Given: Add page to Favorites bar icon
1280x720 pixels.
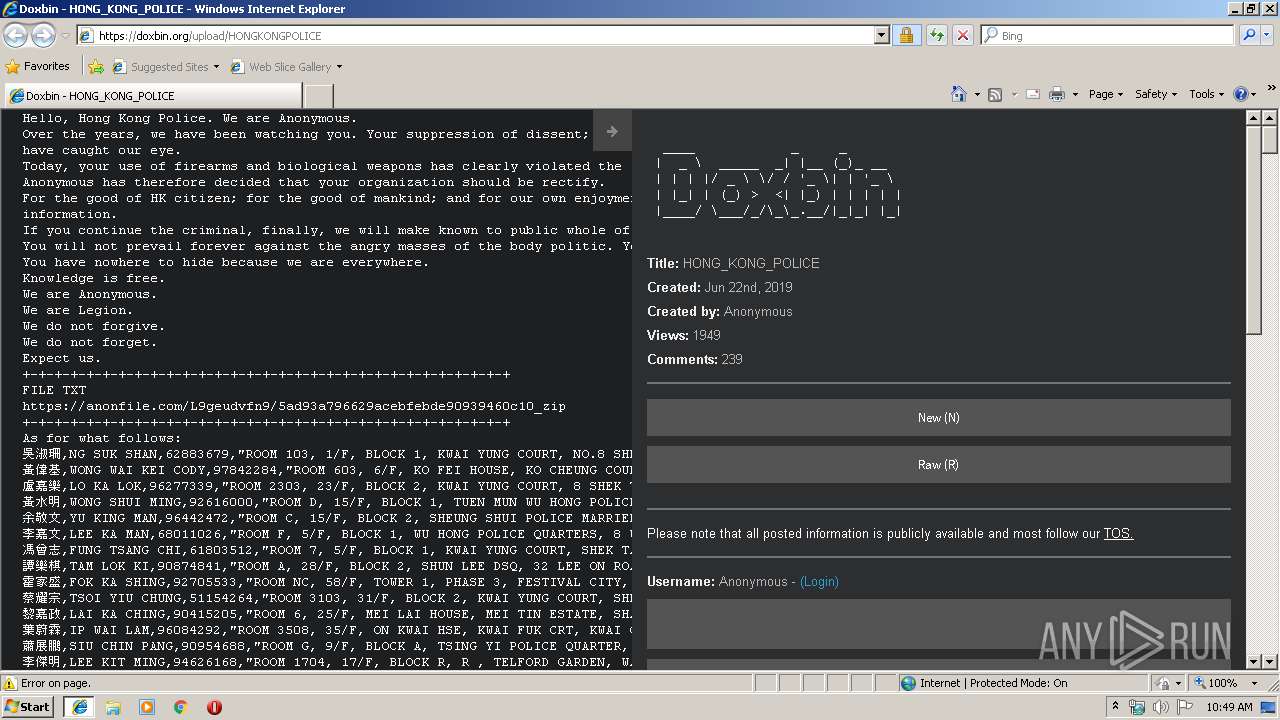Looking at the screenshot, I should coord(96,67).
